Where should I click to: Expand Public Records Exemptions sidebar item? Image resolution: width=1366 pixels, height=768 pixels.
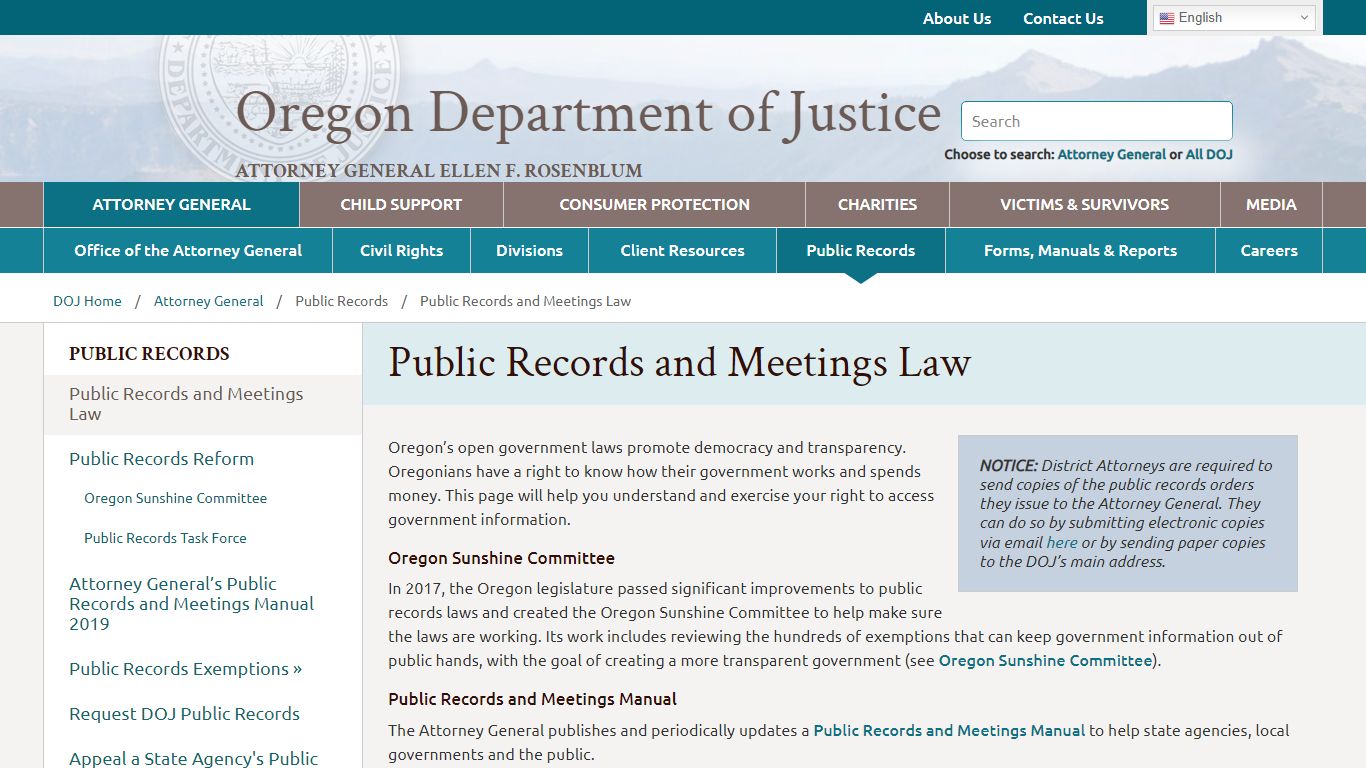tap(185, 669)
